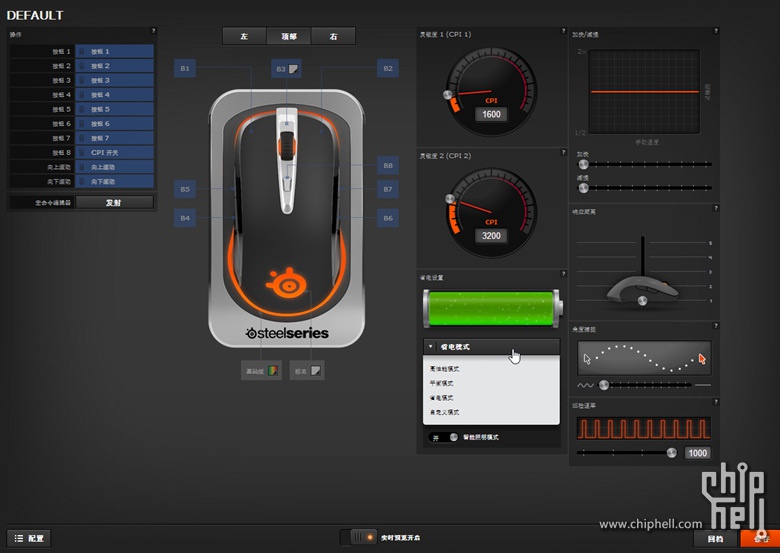Choose the fourth option, custom mode
780x553 pixels.
point(491,412)
